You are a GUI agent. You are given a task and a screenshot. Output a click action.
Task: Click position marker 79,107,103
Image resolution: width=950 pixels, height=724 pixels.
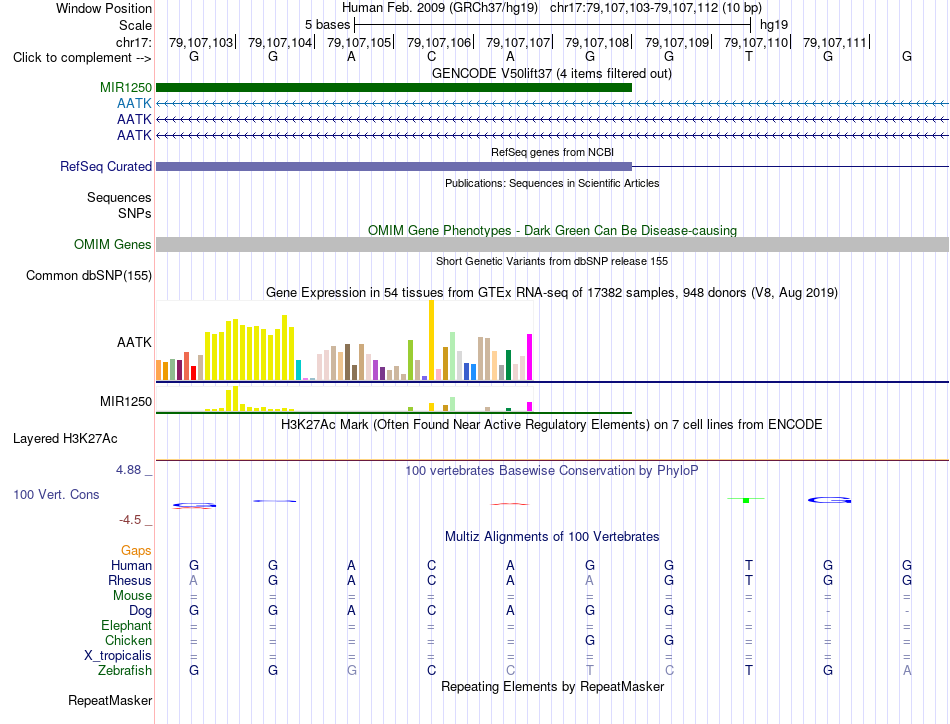[x=202, y=42]
